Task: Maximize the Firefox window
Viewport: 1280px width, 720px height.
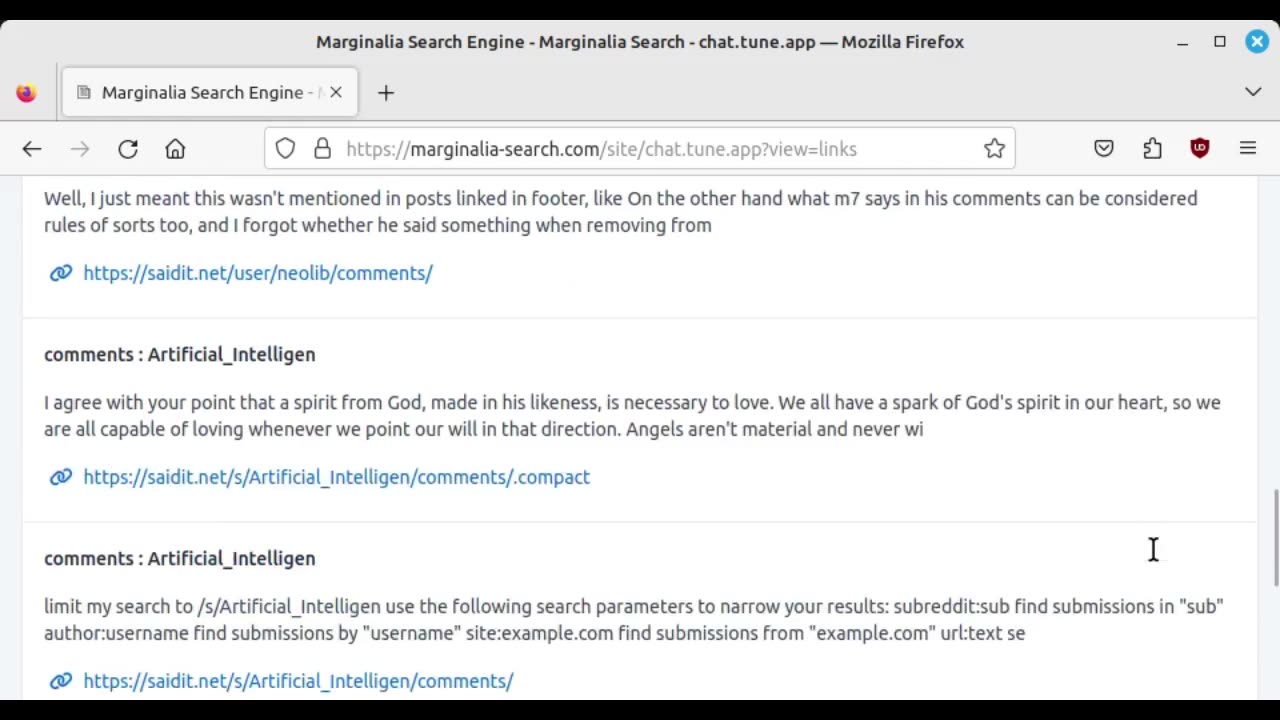Action: click(x=1220, y=42)
